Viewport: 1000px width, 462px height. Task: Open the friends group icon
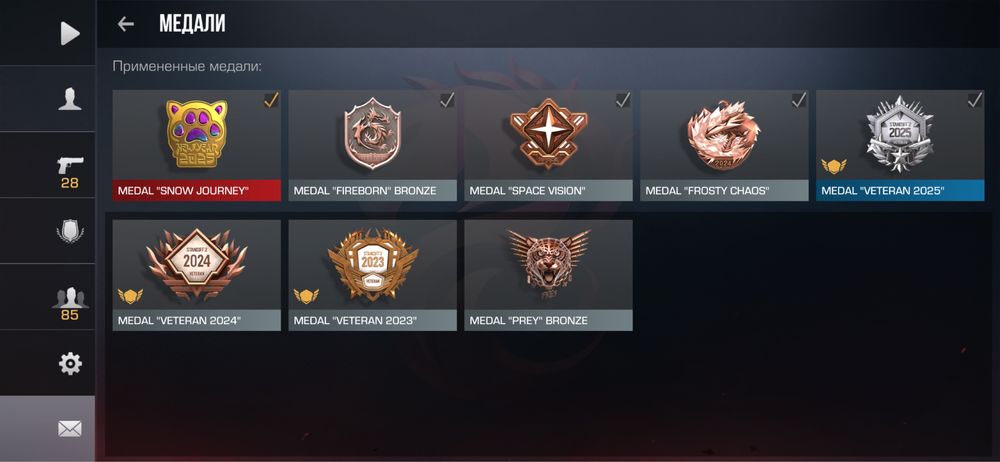click(x=70, y=297)
